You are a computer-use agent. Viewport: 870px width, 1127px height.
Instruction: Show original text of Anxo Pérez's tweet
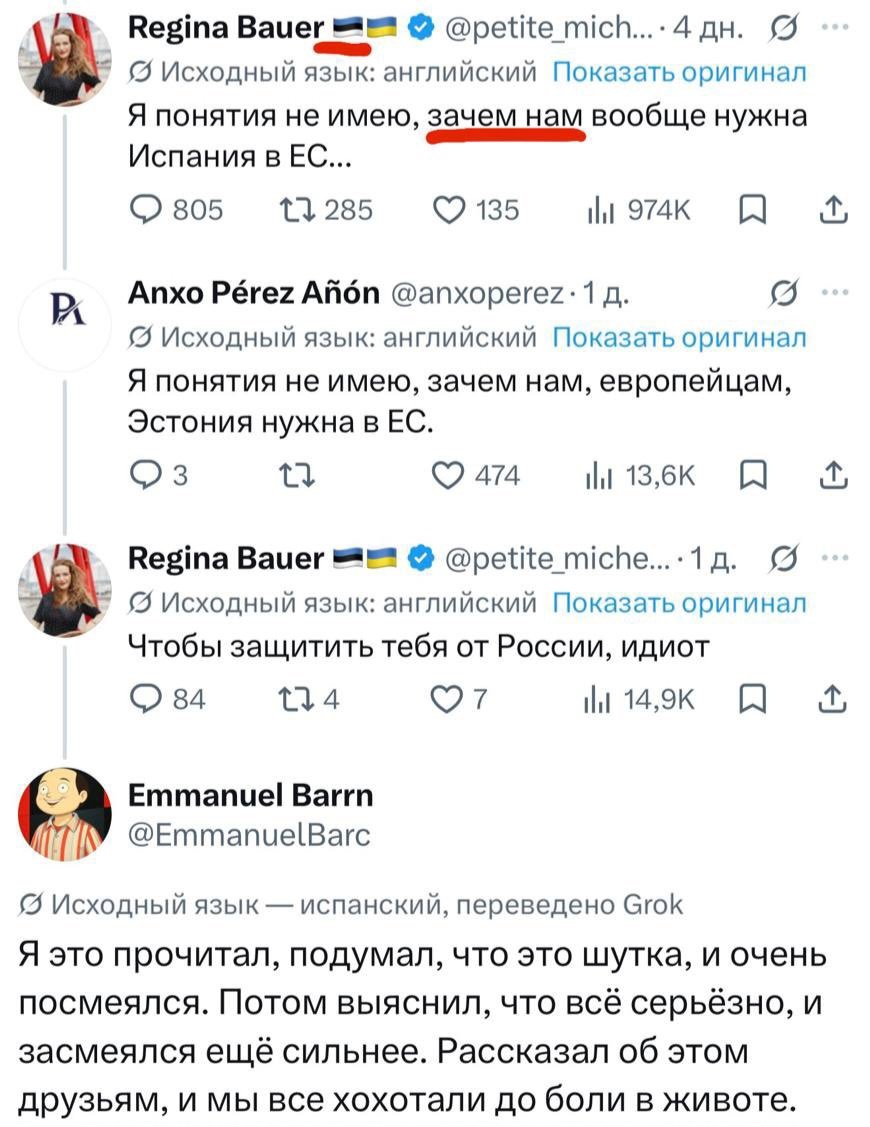tap(679, 337)
